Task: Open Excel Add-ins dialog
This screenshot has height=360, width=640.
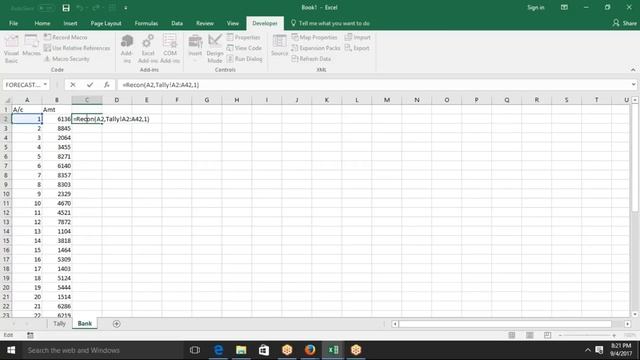Action: [x=148, y=49]
